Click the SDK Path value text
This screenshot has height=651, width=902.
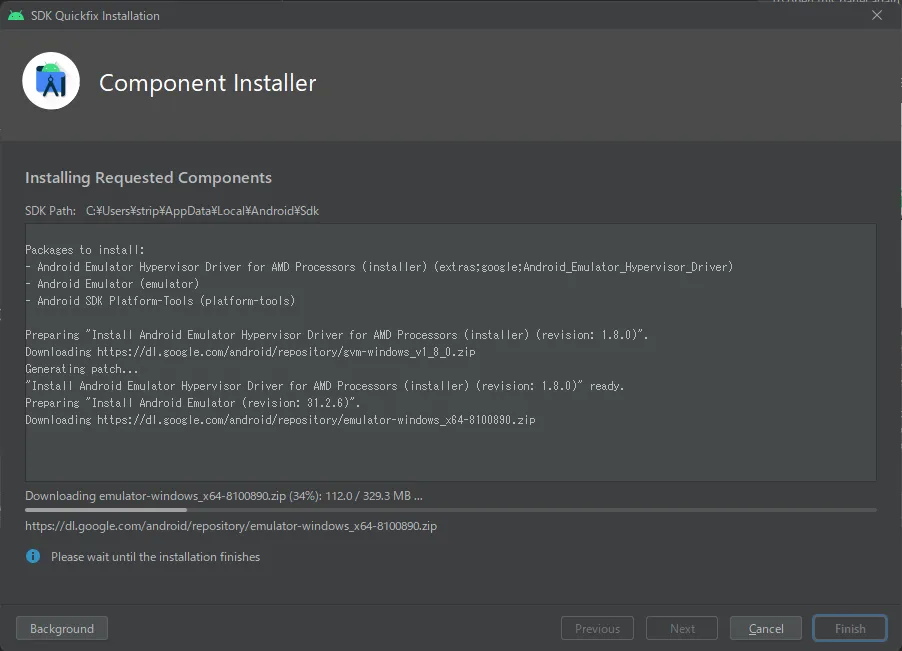pos(202,211)
